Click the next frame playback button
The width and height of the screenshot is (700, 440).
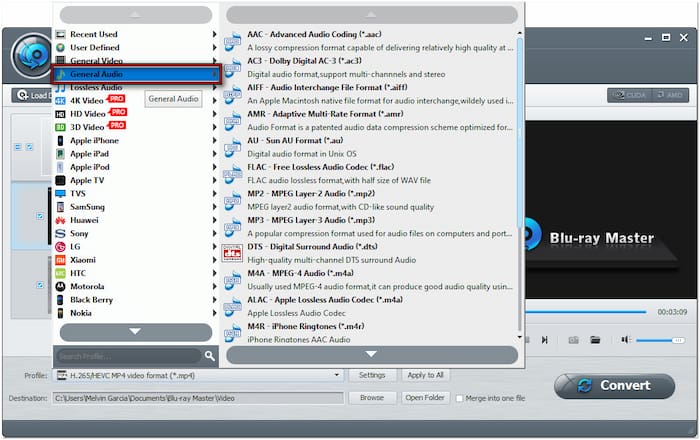click(x=545, y=340)
